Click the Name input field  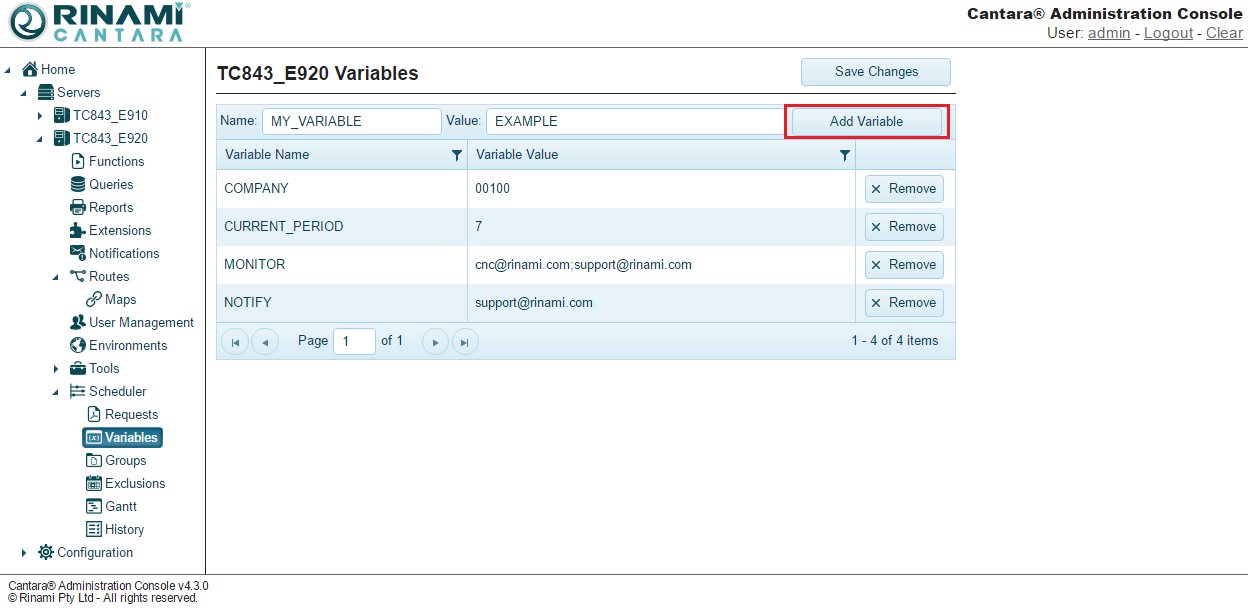click(351, 121)
